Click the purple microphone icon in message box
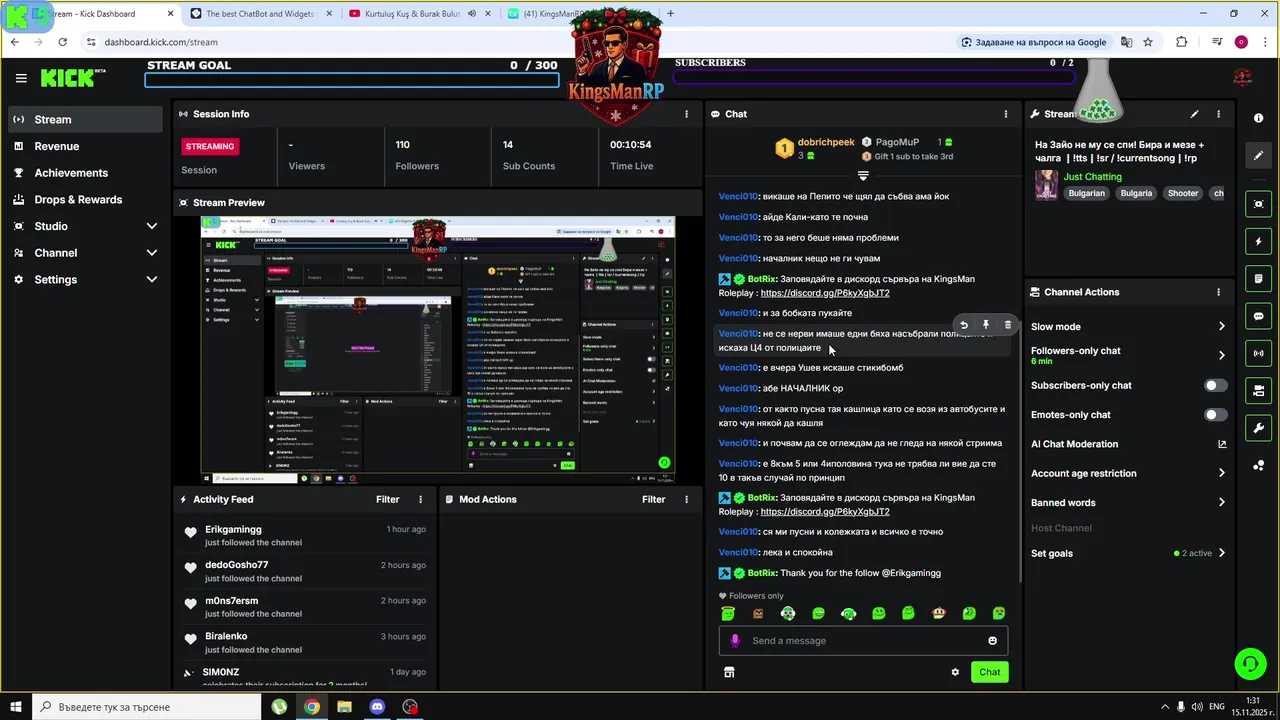 [735, 641]
